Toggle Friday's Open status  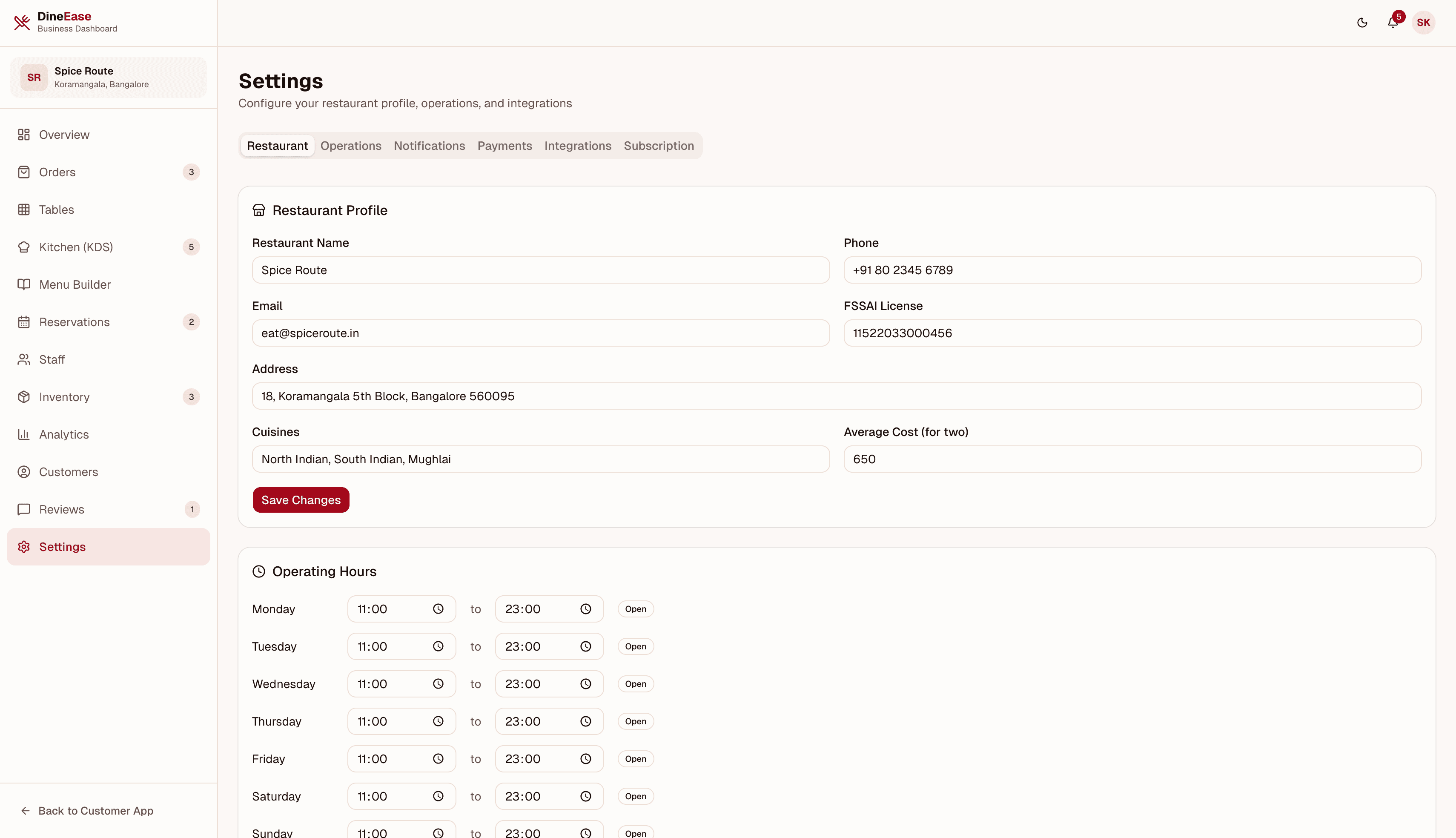(635, 758)
